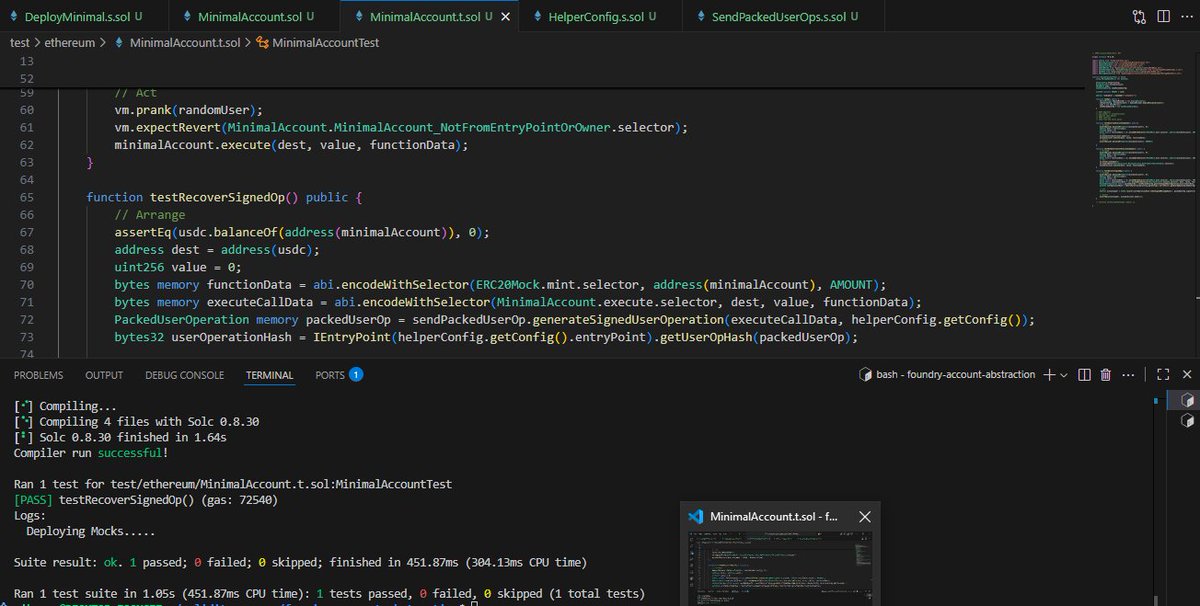This screenshot has height=606, width=1200.
Task: Maximize the panel with the expand icon
Action: [1163, 374]
